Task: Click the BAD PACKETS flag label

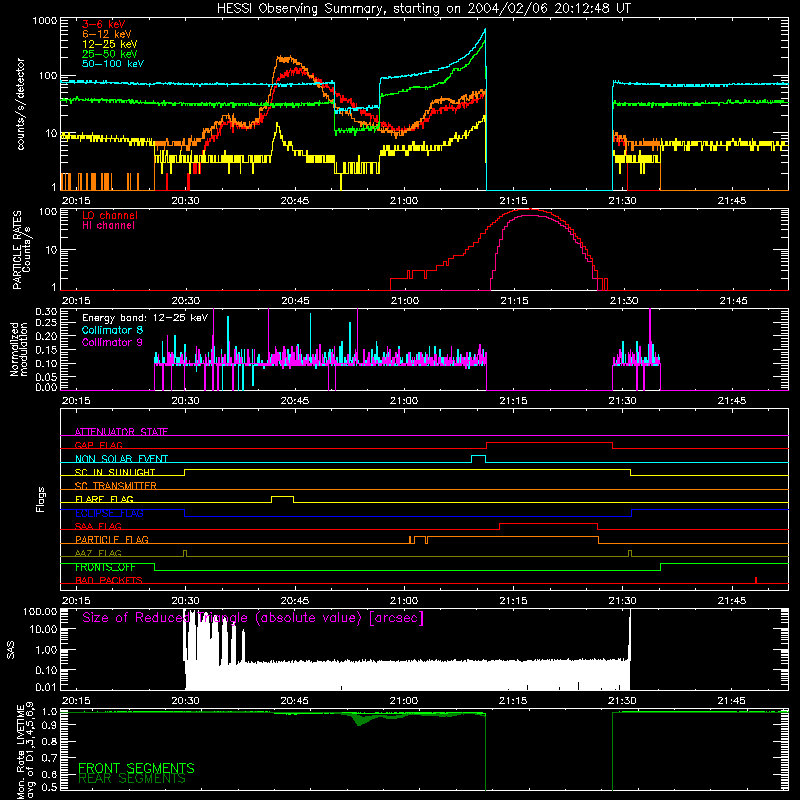Action: [x=109, y=580]
